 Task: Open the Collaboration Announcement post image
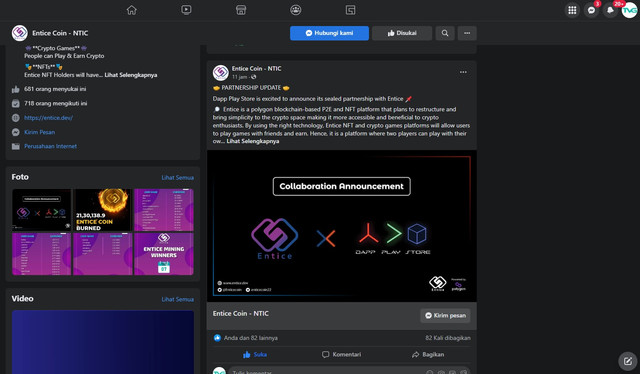point(342,226)
